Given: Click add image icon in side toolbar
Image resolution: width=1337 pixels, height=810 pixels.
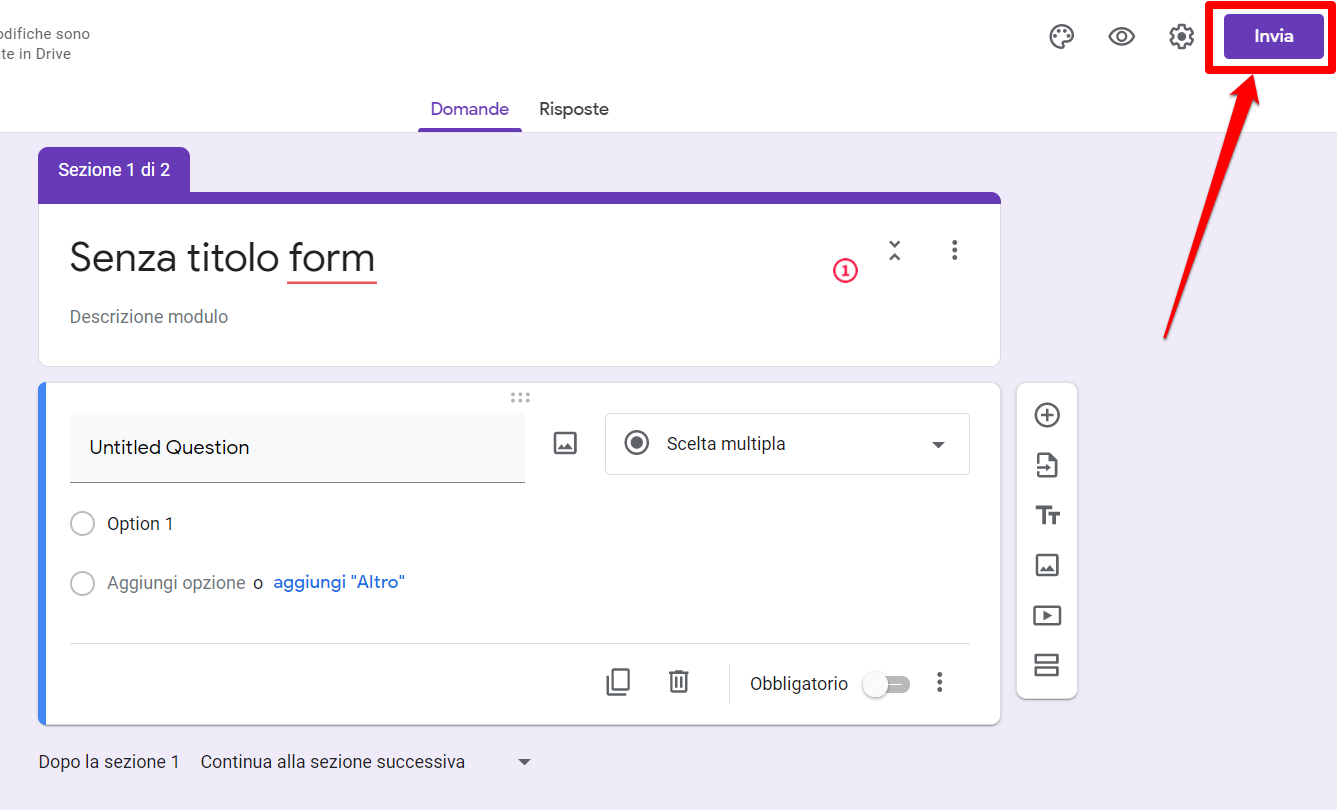Looking at the screenshot, I should tap(1046, 565).
